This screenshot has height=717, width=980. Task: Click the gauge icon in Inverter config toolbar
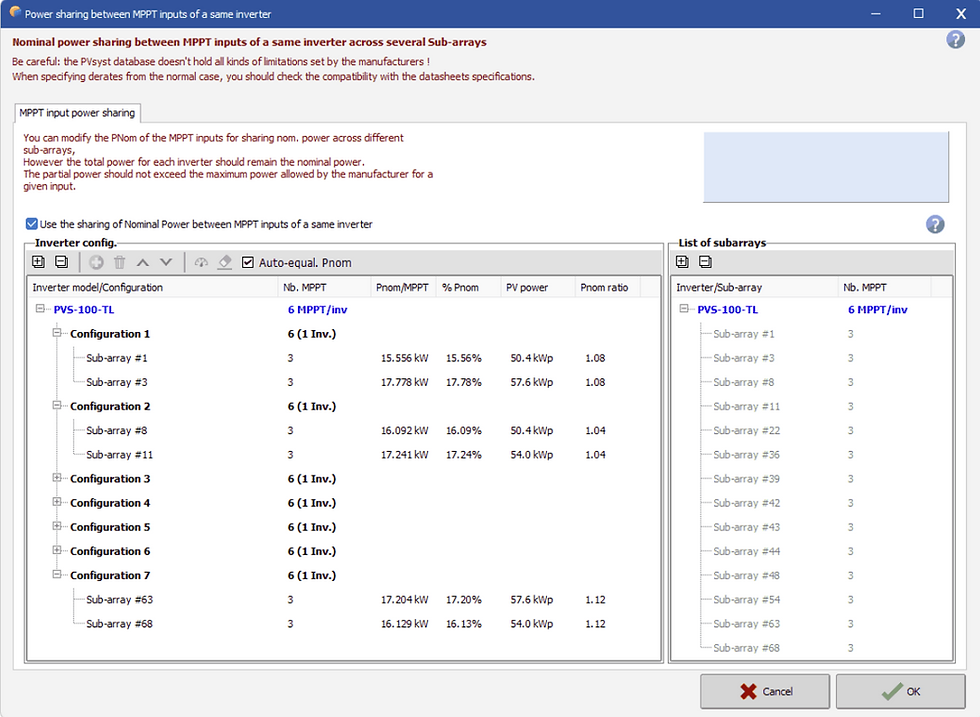[201, 263]
